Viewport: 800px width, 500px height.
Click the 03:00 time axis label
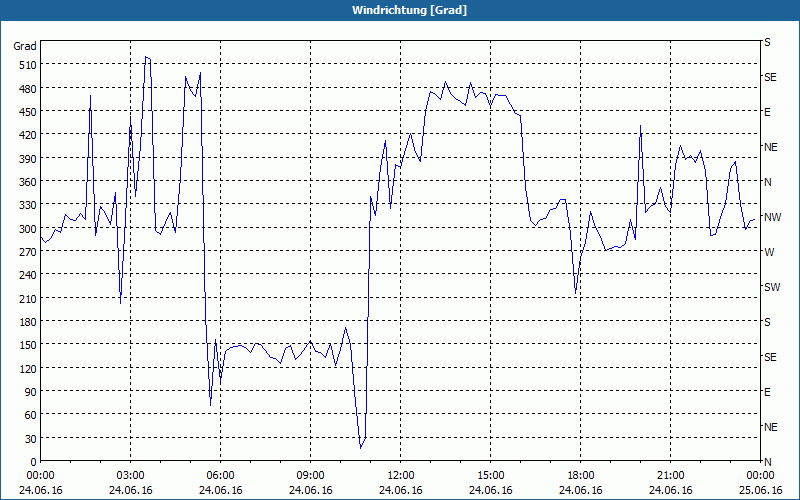131,476
